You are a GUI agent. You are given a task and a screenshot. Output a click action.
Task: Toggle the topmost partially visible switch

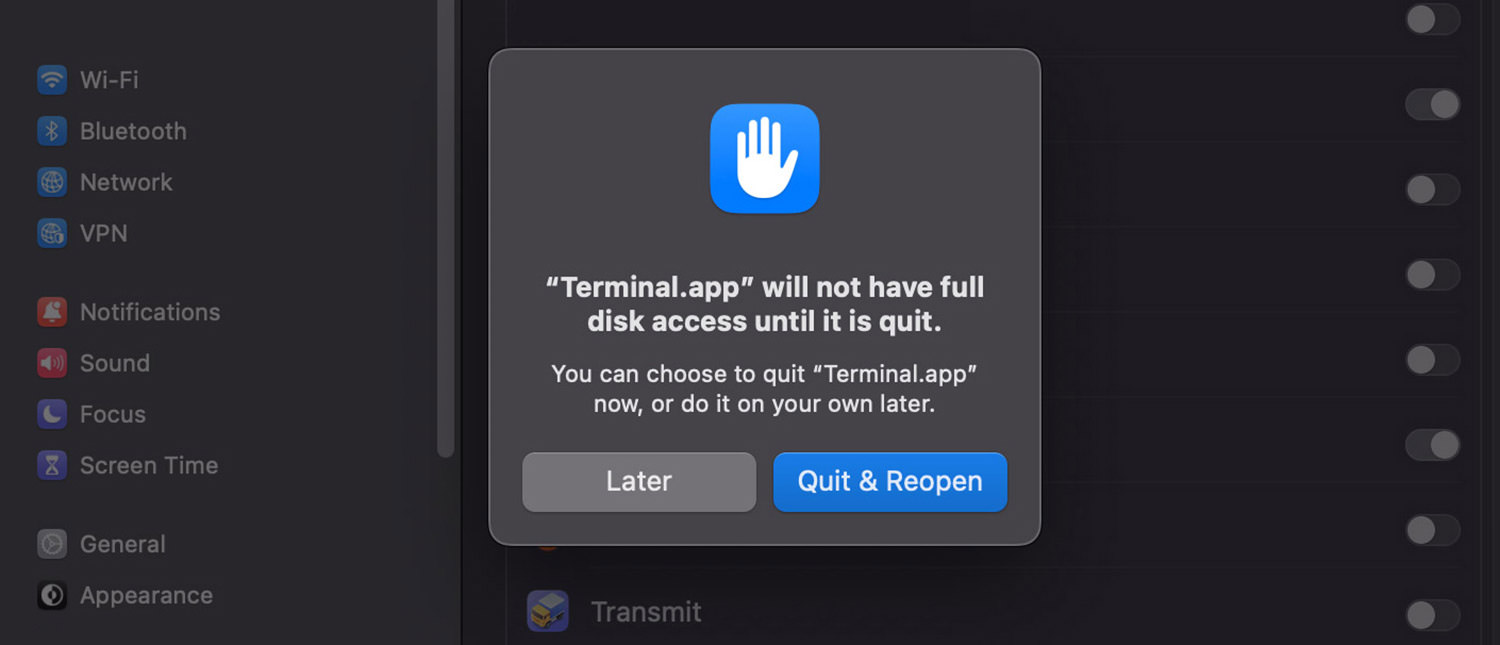tap(1432, 19)
